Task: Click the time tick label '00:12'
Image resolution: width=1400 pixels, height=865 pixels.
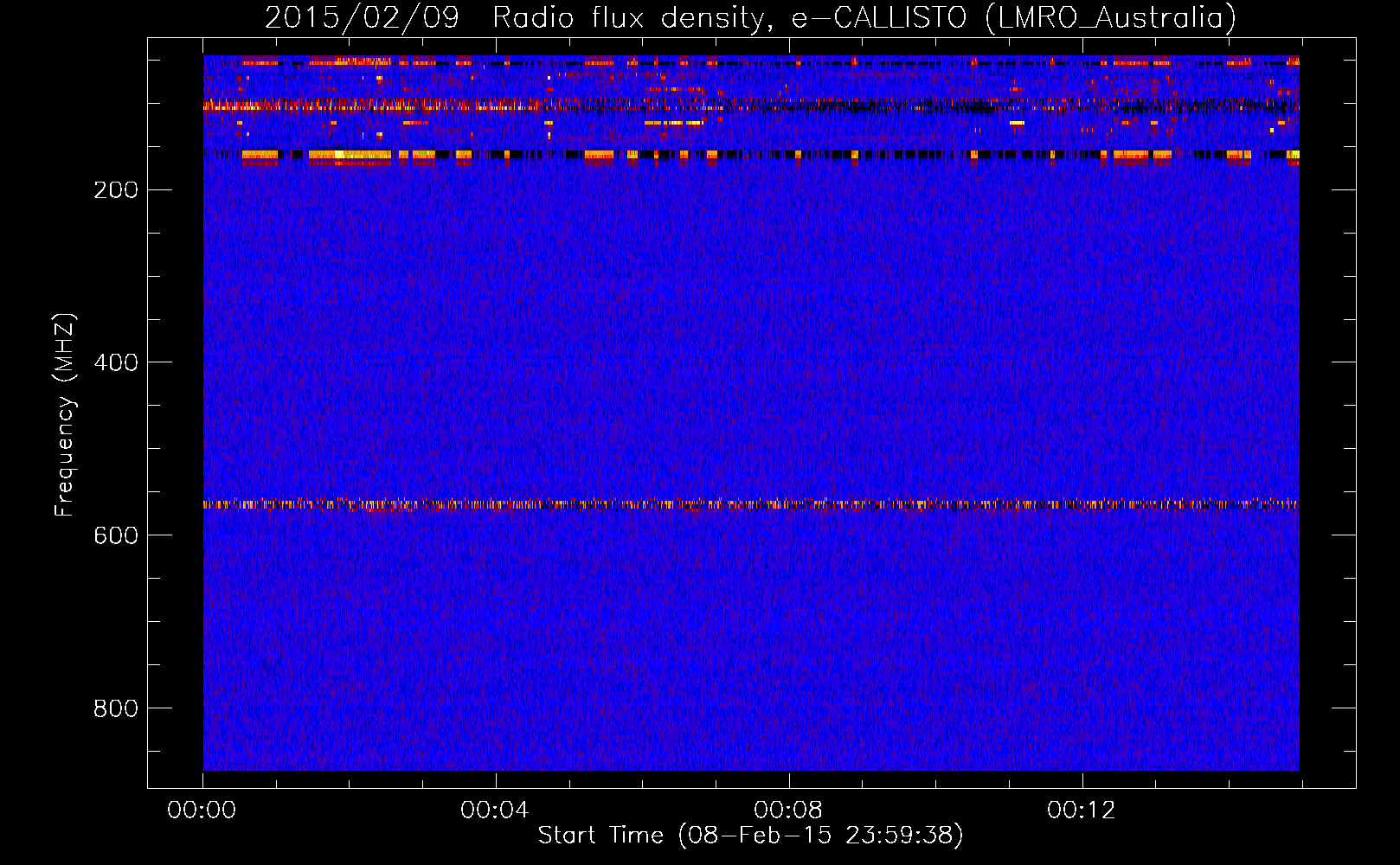Action: point(1082,811)
